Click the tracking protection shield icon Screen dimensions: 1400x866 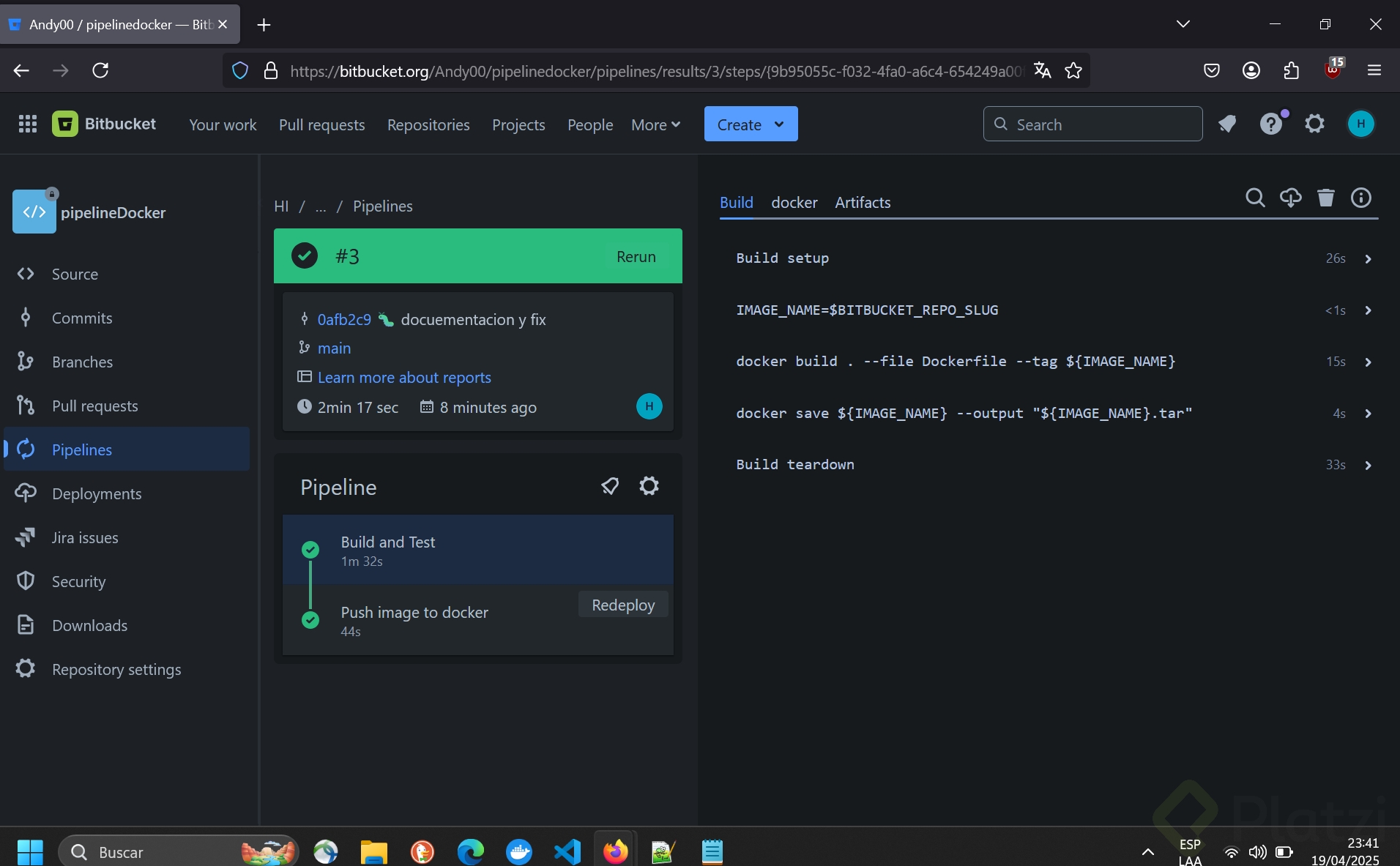coord(240,70)
